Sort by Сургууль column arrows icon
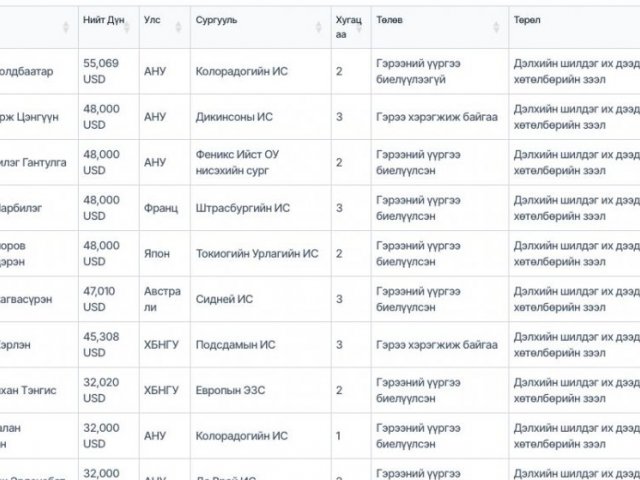The image size is (640, 480). click(x=318, y=27)
